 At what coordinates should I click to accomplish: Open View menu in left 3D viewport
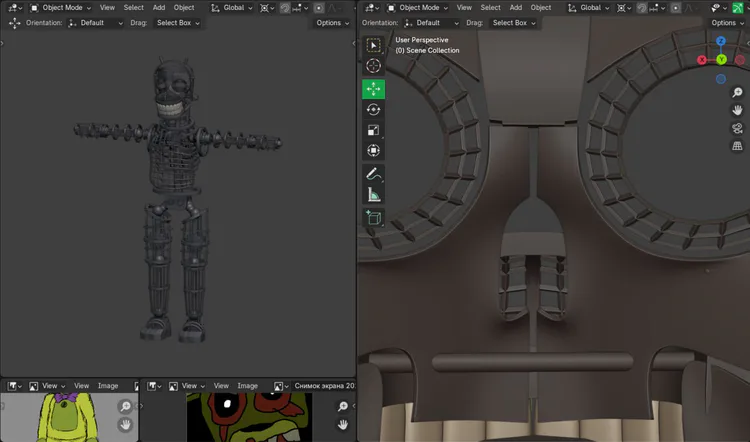coord(107,8)
